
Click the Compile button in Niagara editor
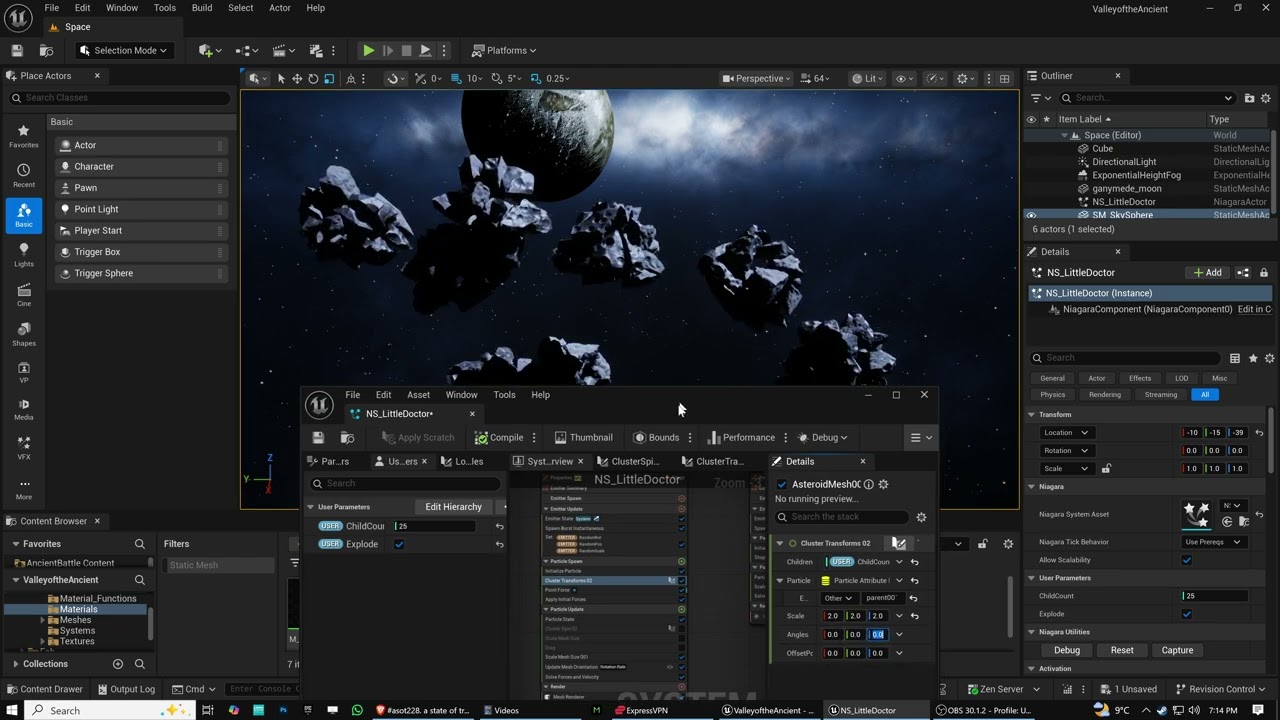(499, 437)
